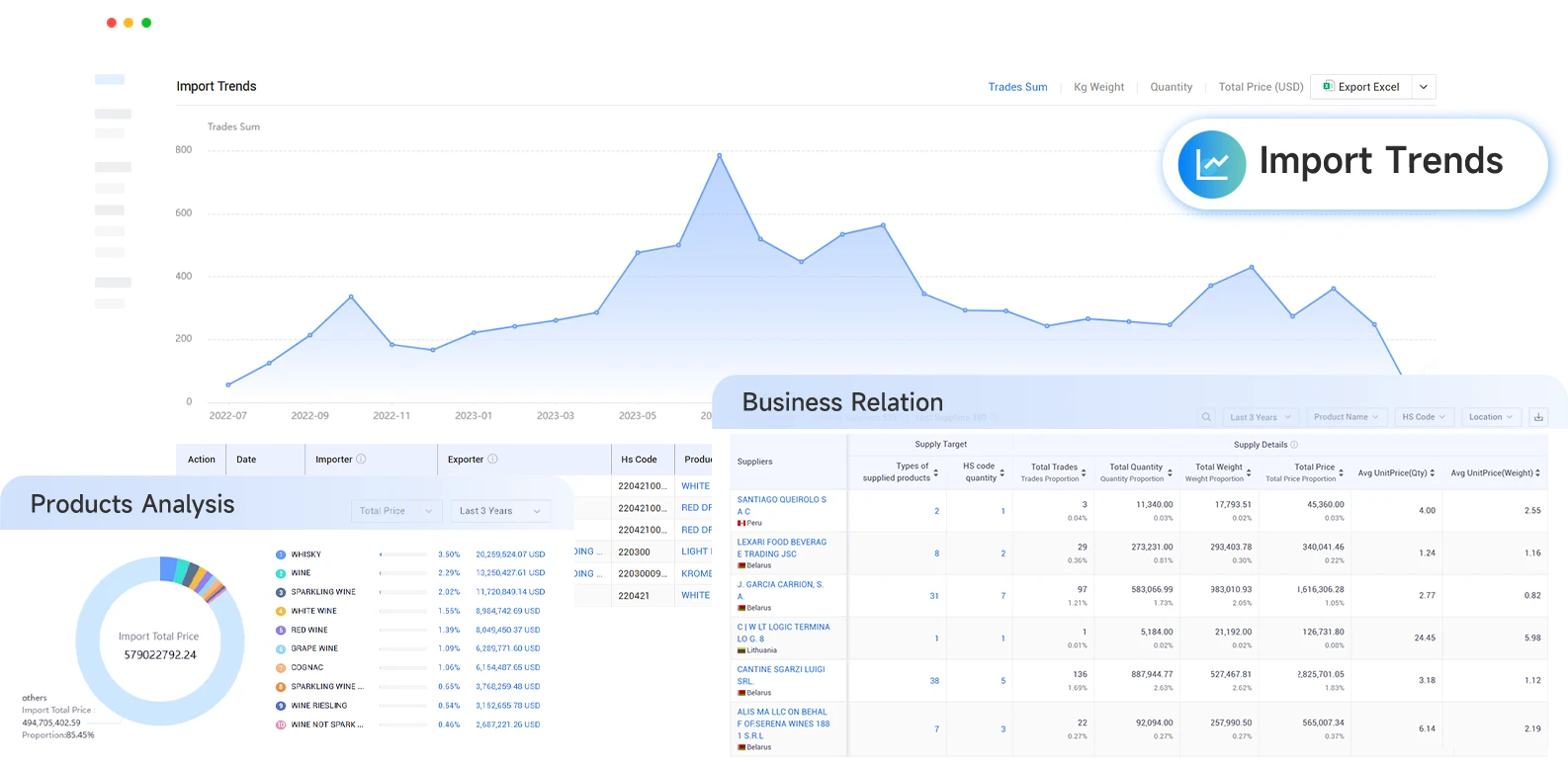The image size is (1568, 766).
Task: Select the Total Price (USD) tab
Action: point(1261,87)
